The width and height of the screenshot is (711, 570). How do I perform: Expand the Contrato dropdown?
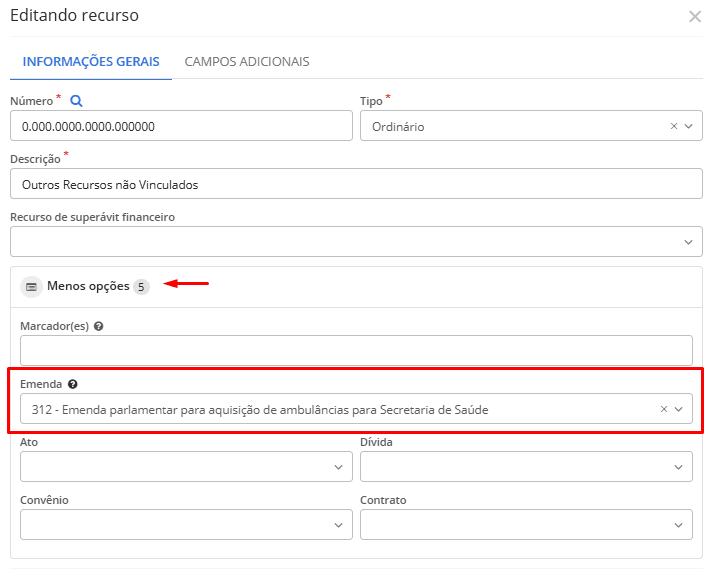coord(678,525)
